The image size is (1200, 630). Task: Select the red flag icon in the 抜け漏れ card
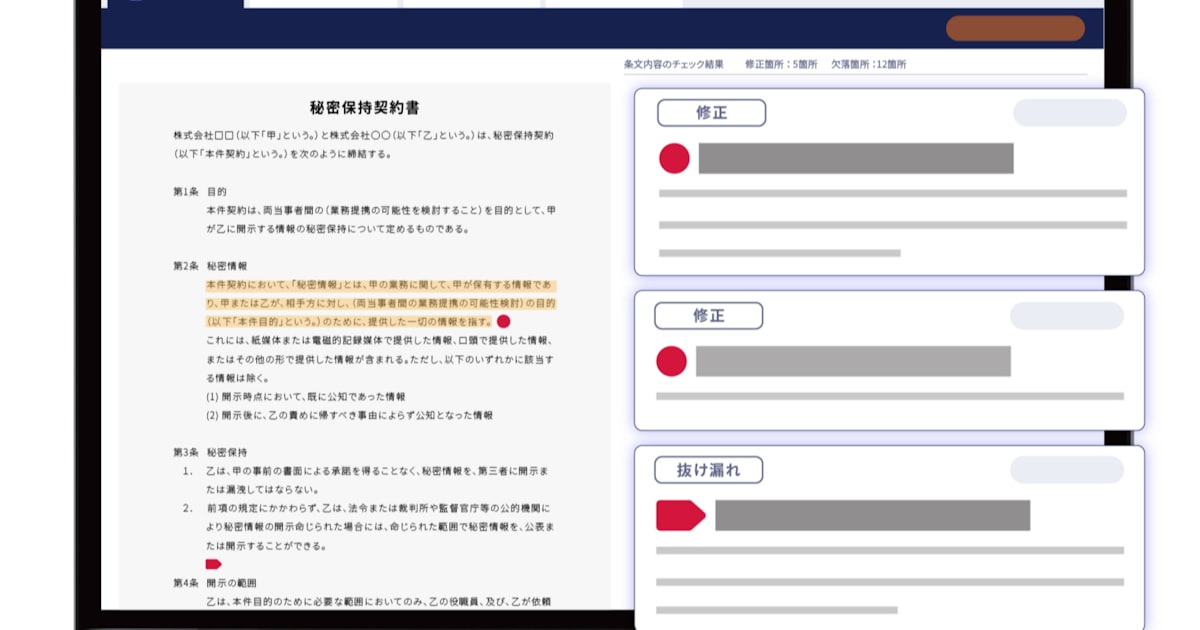tap(682, 515)
